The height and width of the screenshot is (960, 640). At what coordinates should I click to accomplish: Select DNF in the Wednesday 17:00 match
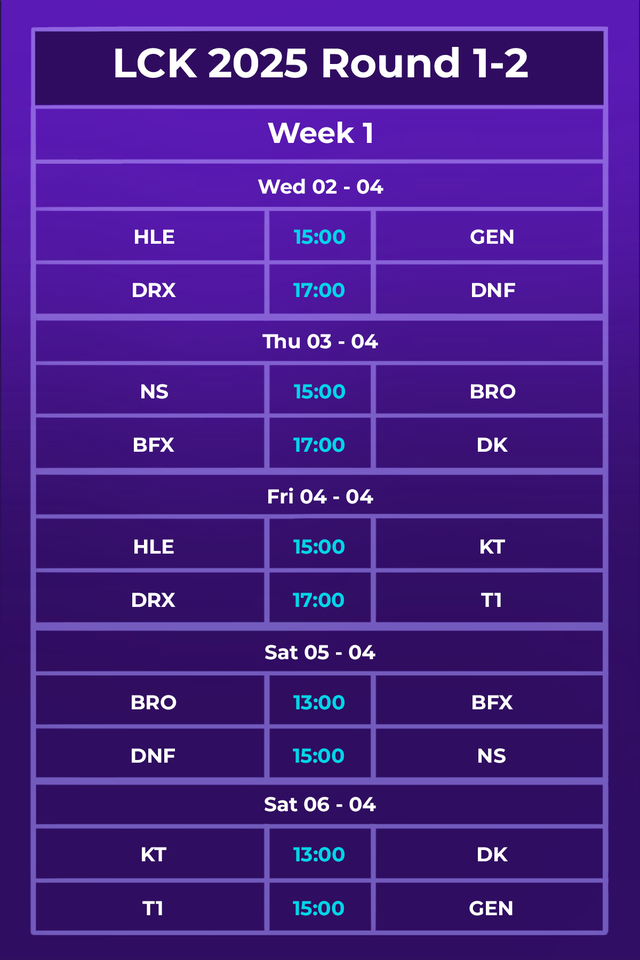coord(492,290)
